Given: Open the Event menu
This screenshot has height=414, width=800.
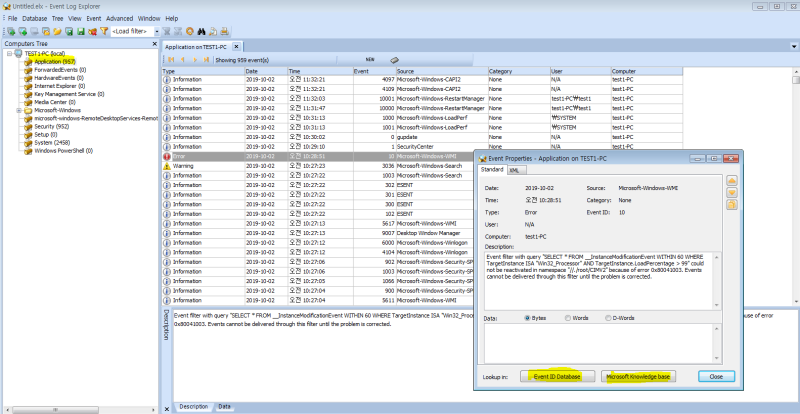Looking at the screenshot, I should [x=93, y=18].
